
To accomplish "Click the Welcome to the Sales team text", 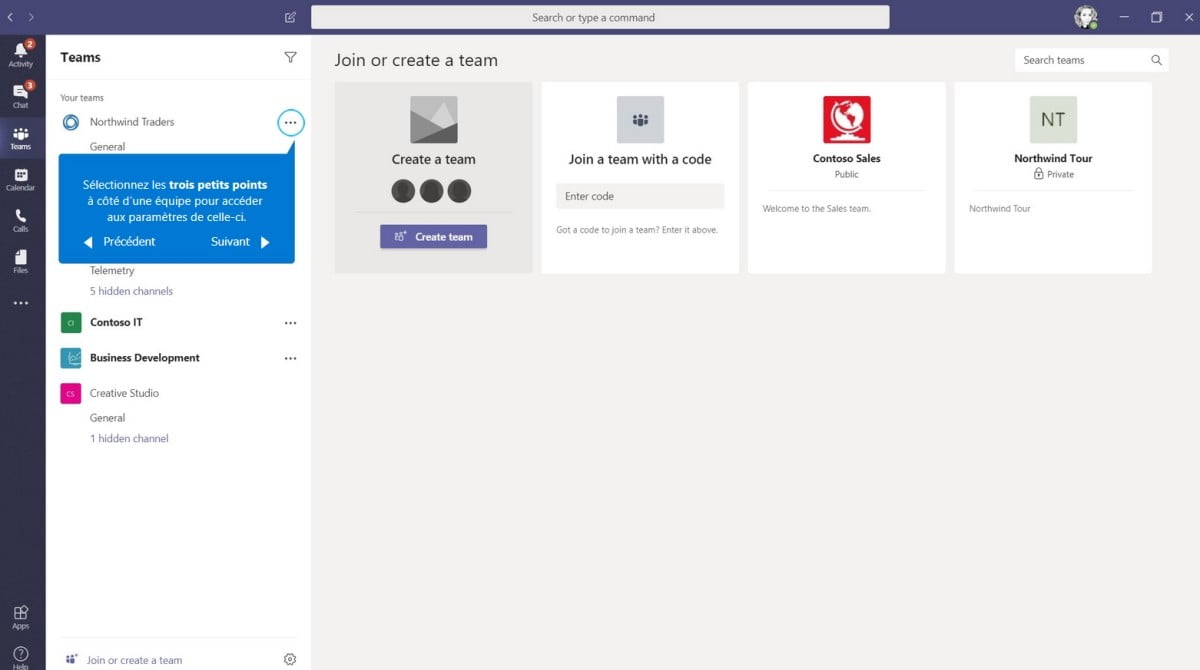I will 817,209.
